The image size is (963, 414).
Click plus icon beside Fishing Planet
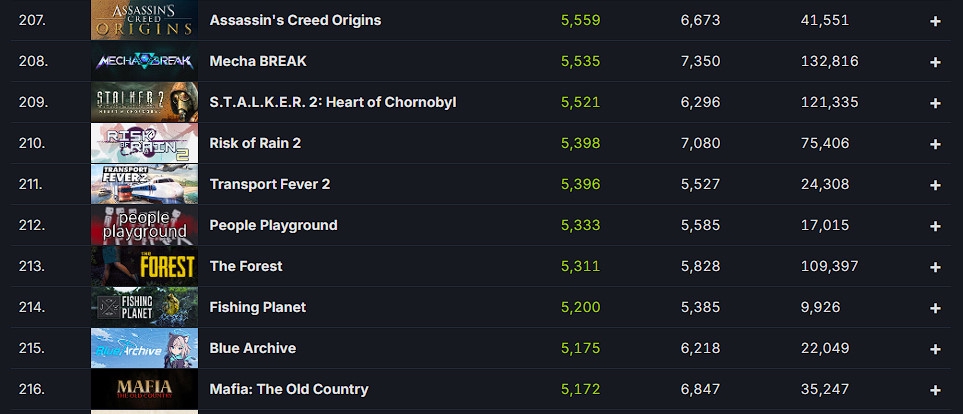(x=935, y=308)
